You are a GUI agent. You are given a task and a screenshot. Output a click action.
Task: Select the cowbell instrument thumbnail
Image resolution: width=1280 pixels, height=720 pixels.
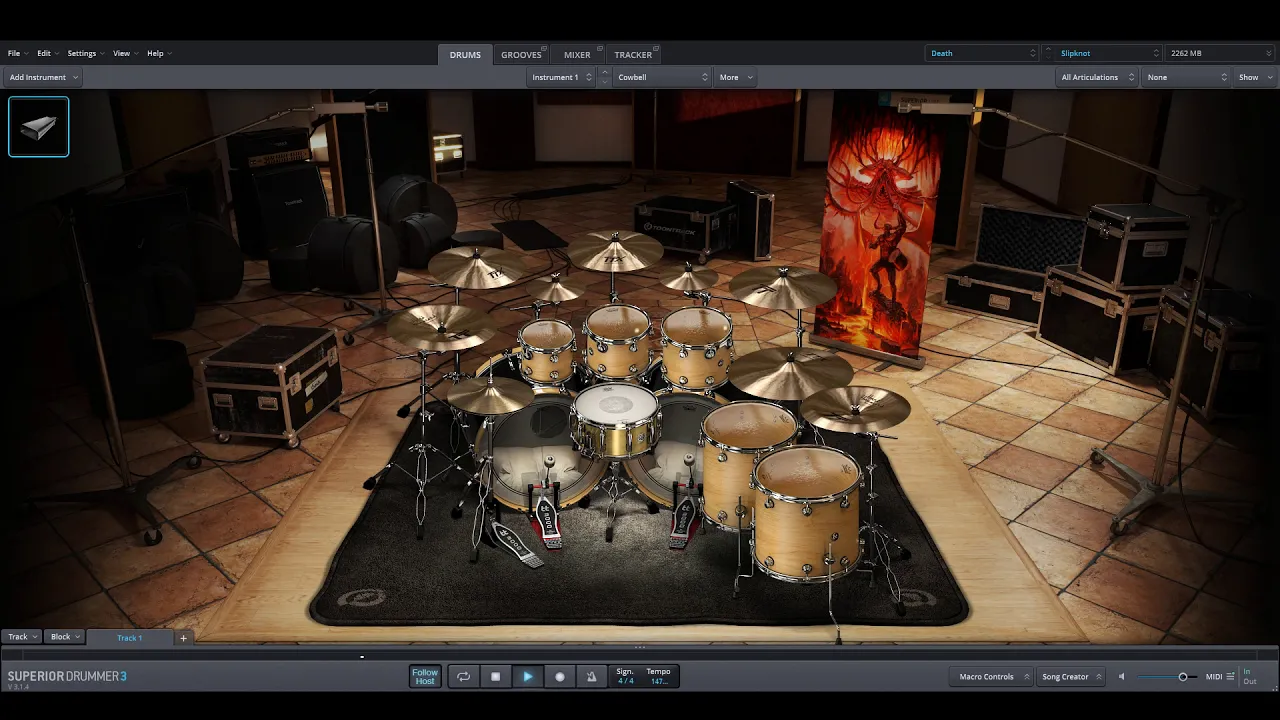click(39, 127)
